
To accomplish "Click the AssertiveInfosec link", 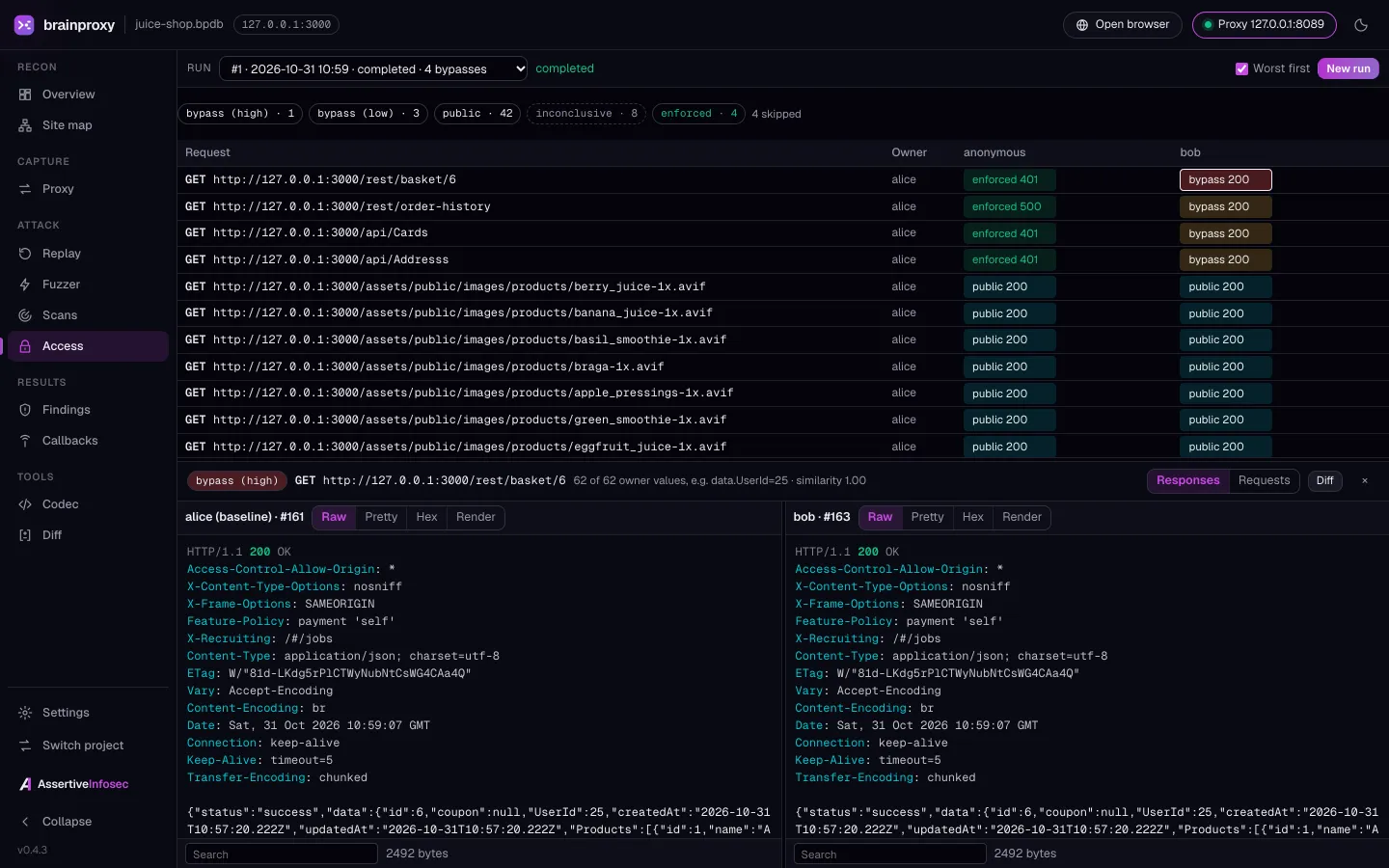I will 74,784.
